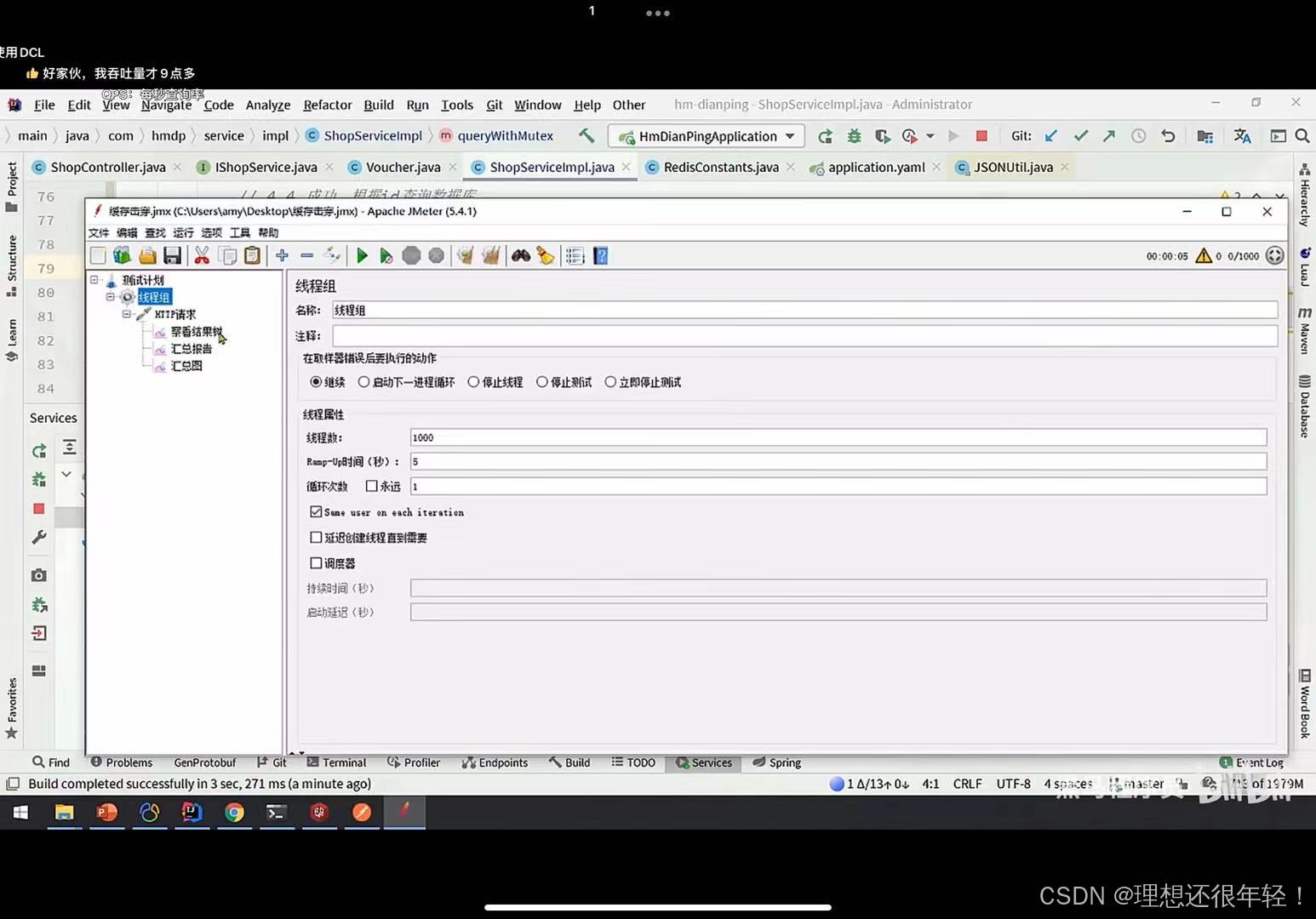Select the 停止线程 radio button

coord(473,382)
